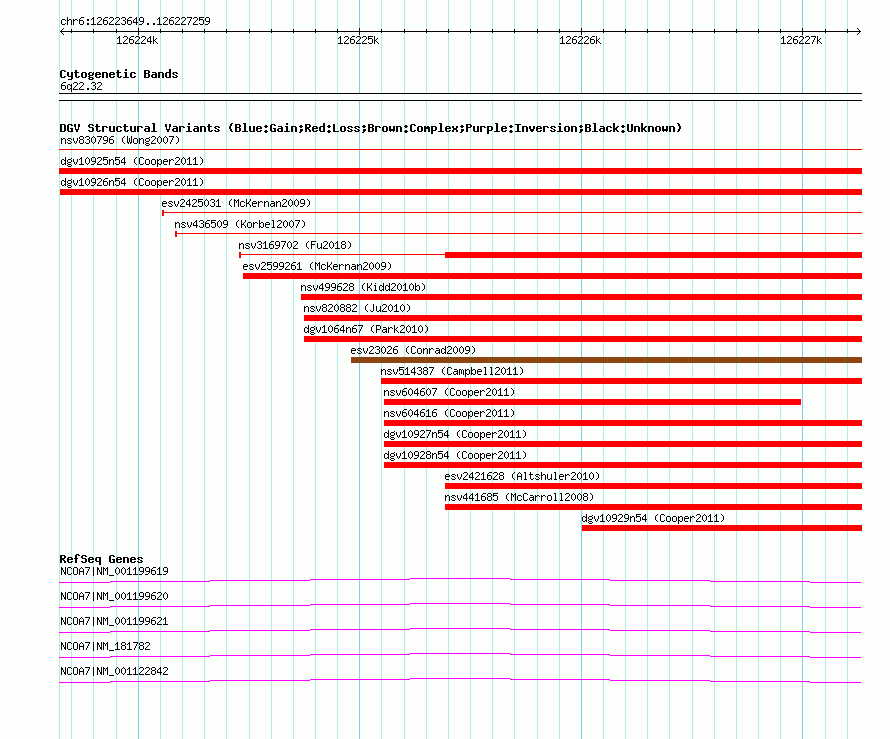The width and height of the screenshot is (890, 739).
Task: Click variant label esv2599261 (McKernan2009)
Action: (x=317, y=266)
